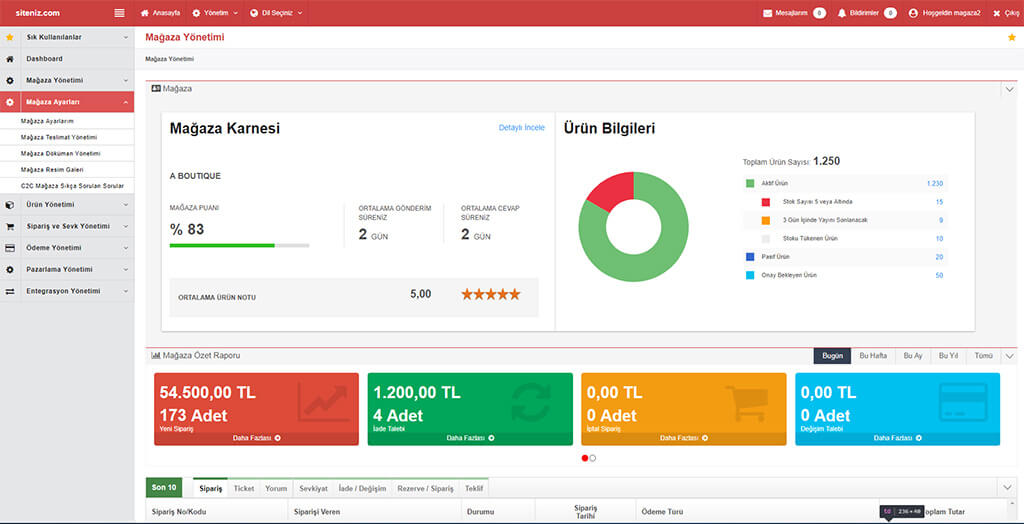Click the Aktif Ürün count 1.230
Image resolution: width=1024 pixels, height=524 pixels.
(x=935, y=184)
